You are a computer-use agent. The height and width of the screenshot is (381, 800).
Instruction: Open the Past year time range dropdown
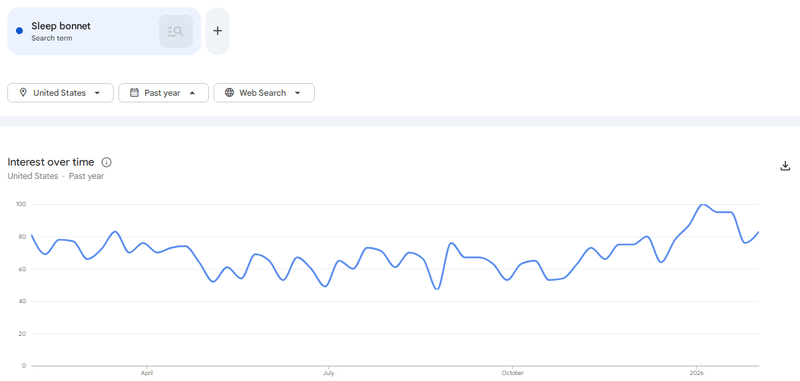click(163, 93)
